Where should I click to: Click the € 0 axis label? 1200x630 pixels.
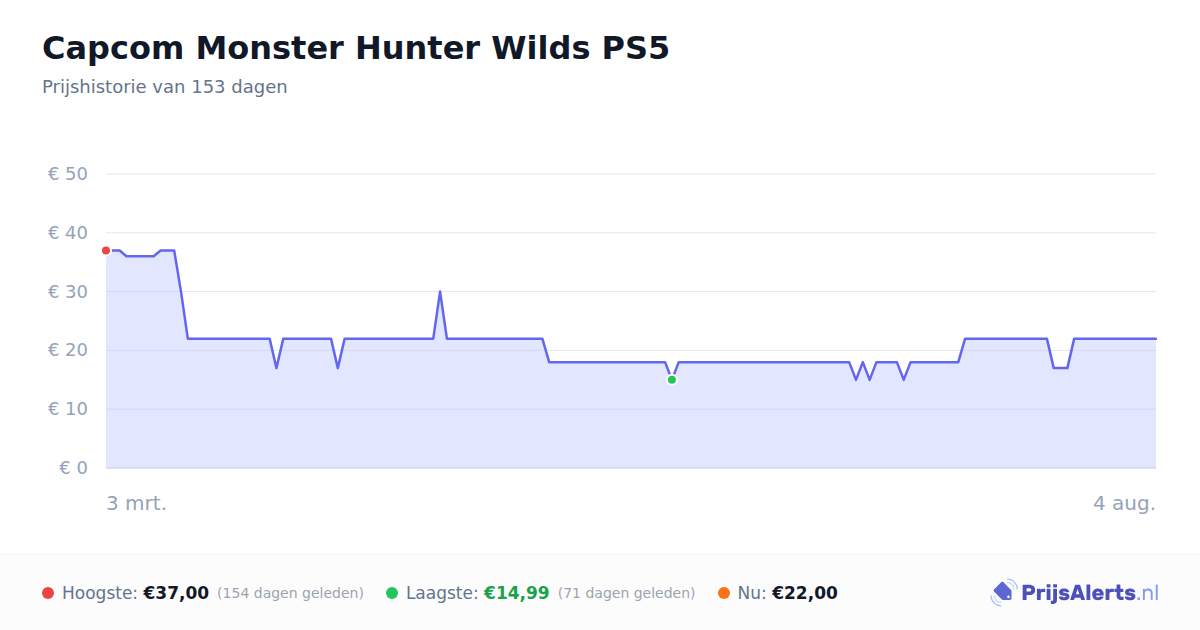point(74,468)
